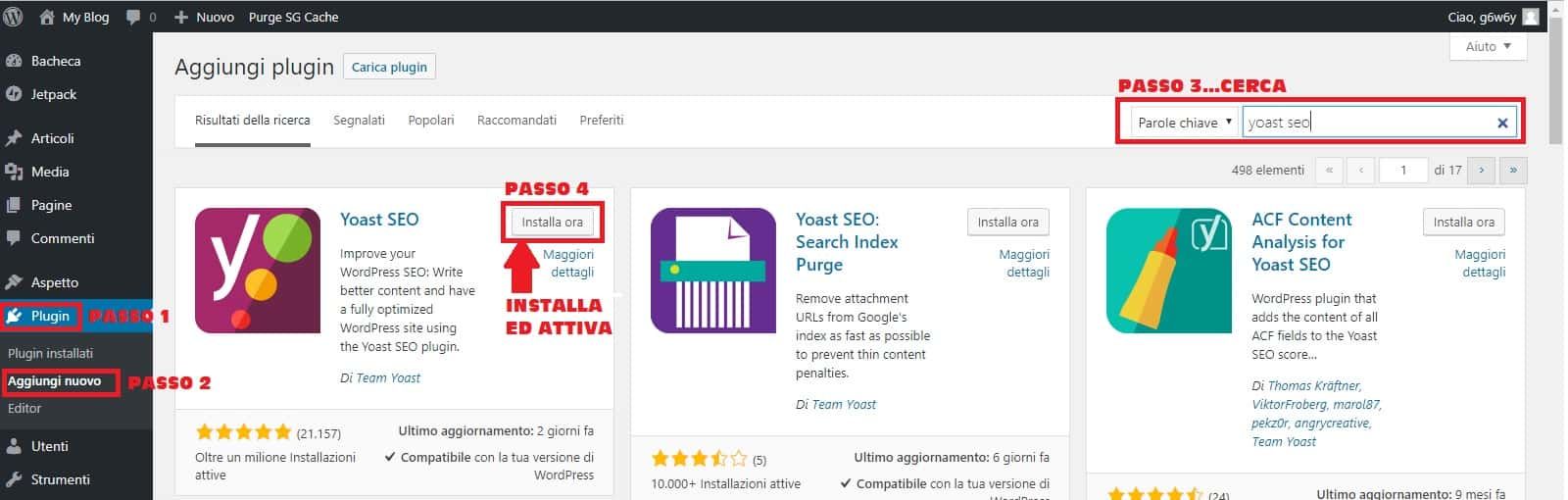The image size is (1568, 500).
Task: Click the Jetpack sidebar icon
Action: coord(14,94)
